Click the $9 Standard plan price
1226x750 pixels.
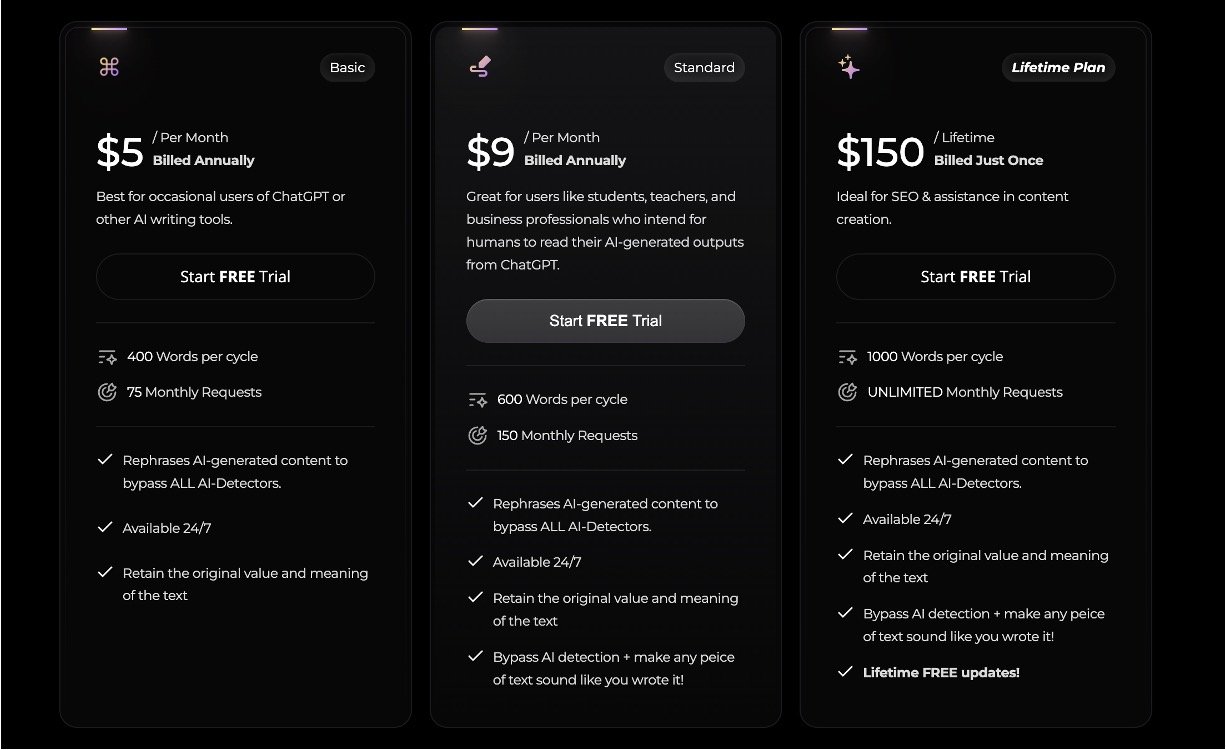[490, 151]
